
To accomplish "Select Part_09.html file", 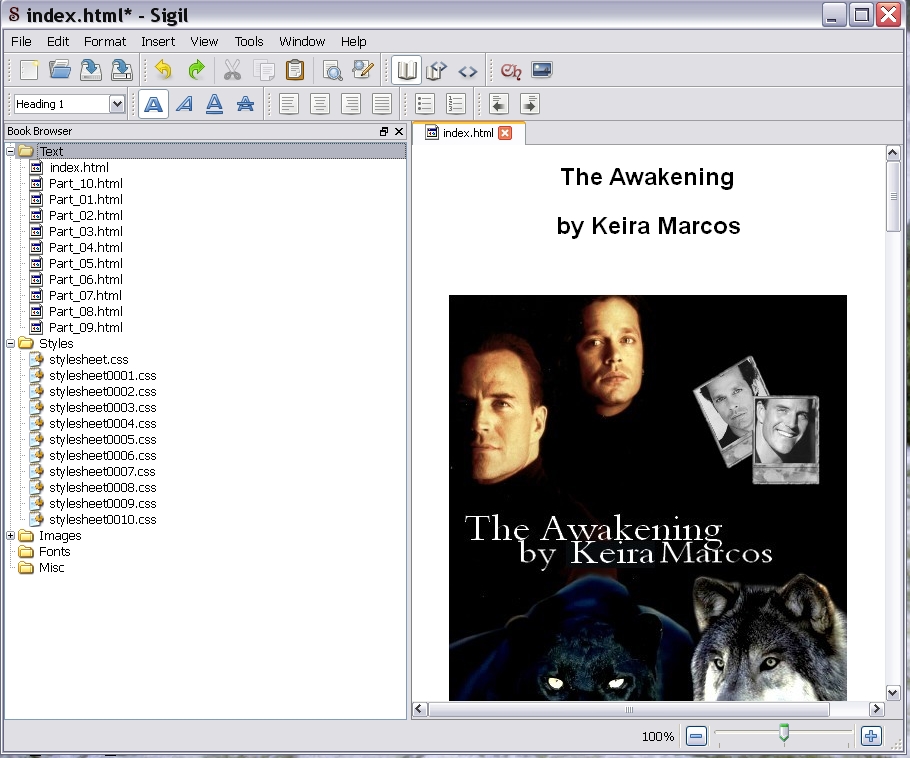I will coord(86,328).
